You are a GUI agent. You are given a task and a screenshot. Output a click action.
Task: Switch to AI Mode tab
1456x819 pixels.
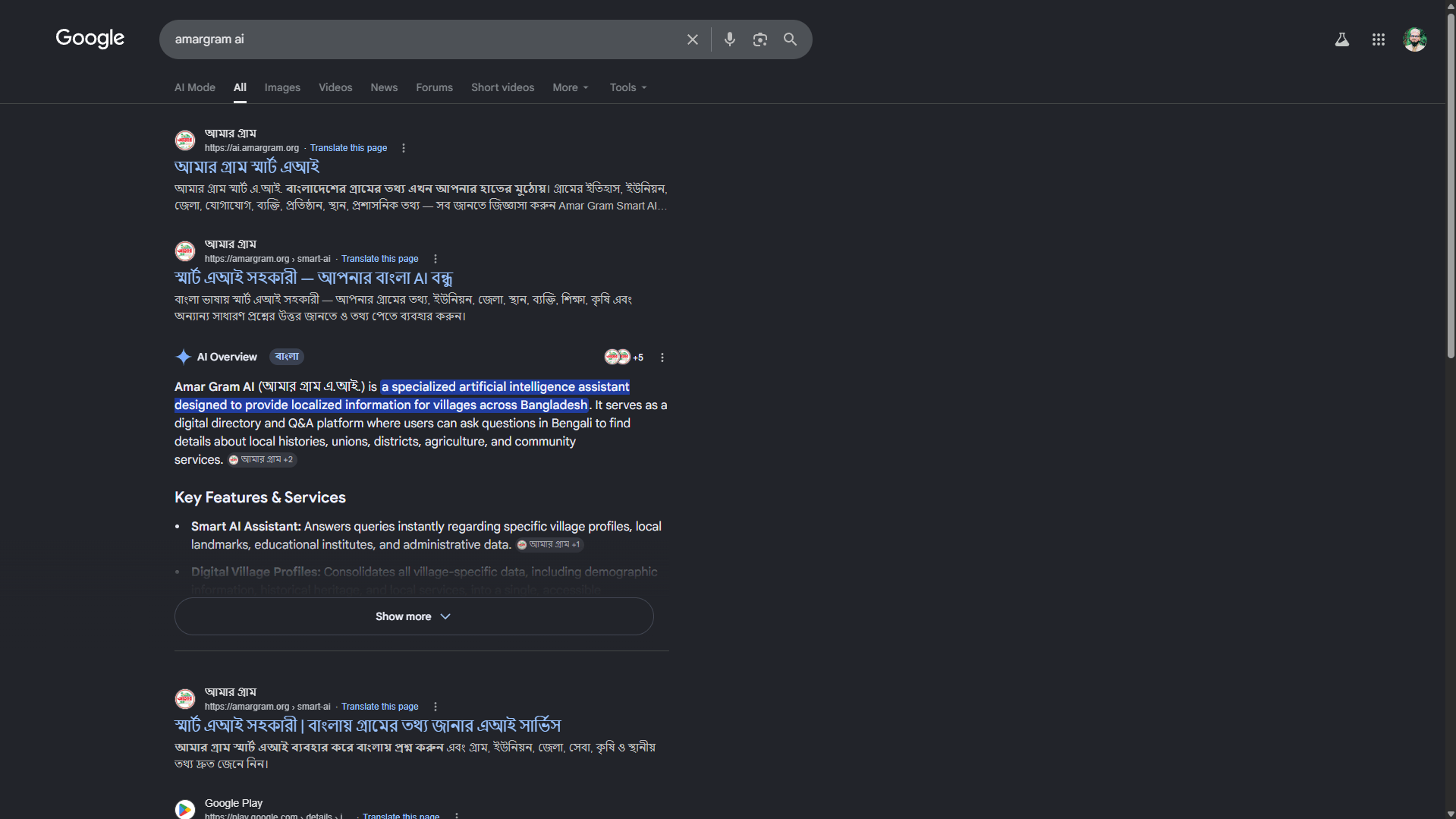[195, 87]
